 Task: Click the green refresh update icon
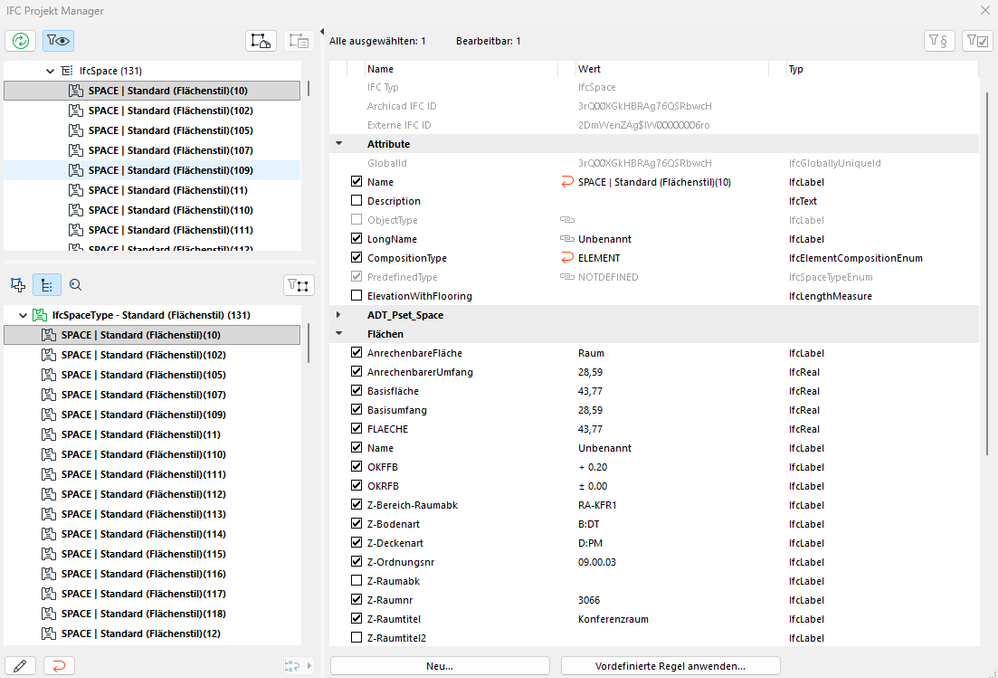coord(20,41)
